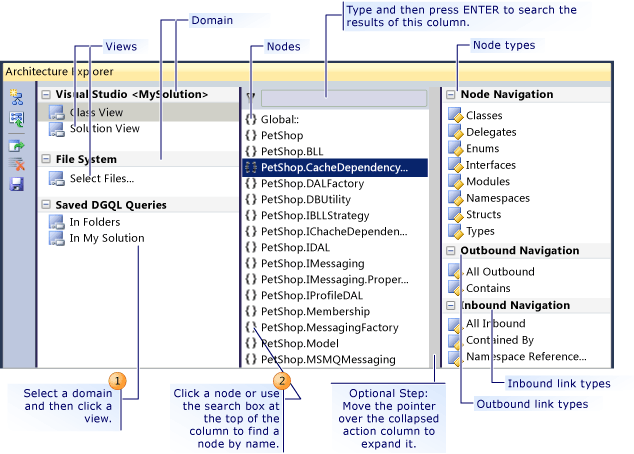Image resolution: width=634 pixels, height=454 pixels.
Task: Select the PetShop.IChacheDependen... node
Action: coord(335,231)
